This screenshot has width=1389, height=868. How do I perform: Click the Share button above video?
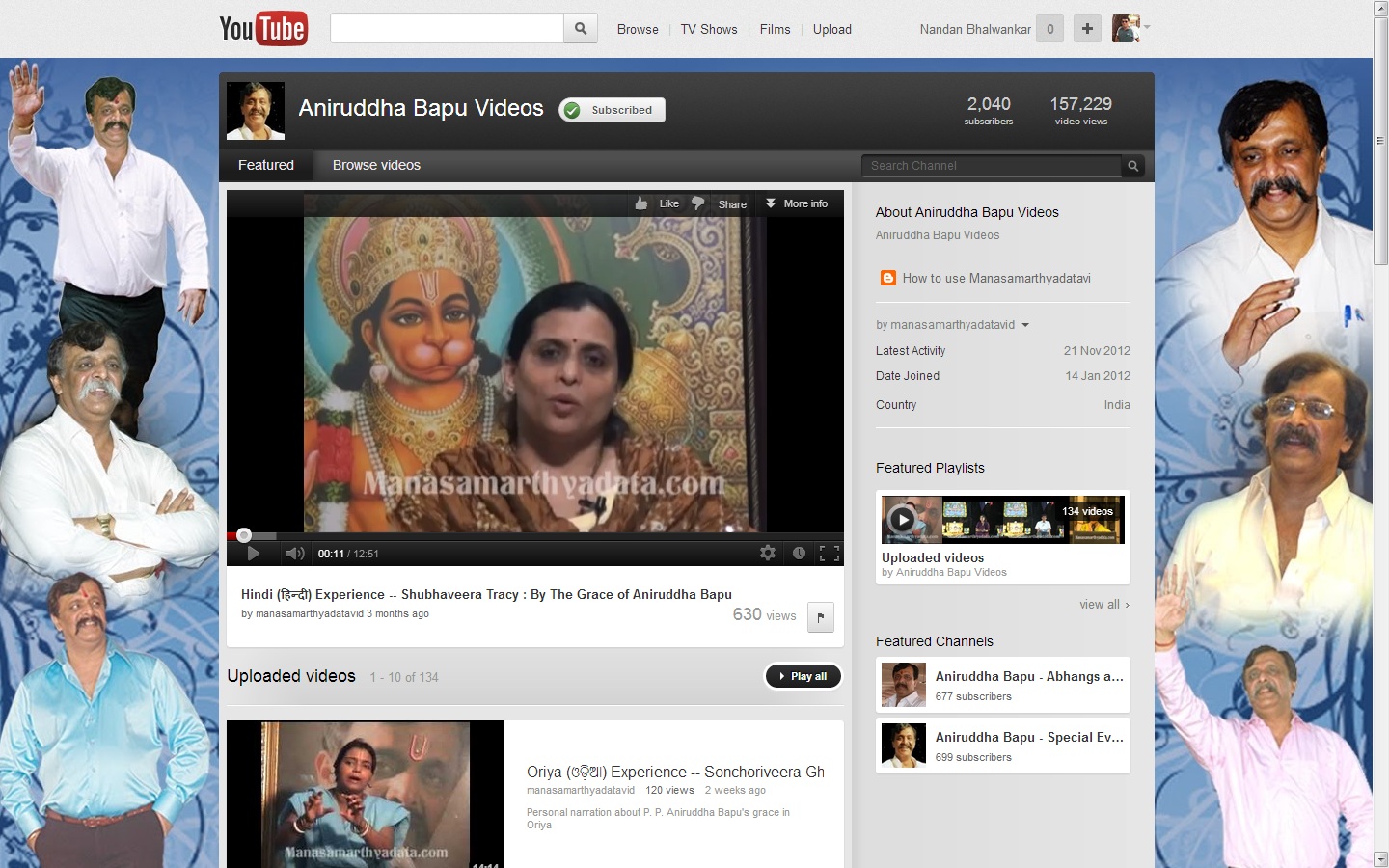[732, 204]
